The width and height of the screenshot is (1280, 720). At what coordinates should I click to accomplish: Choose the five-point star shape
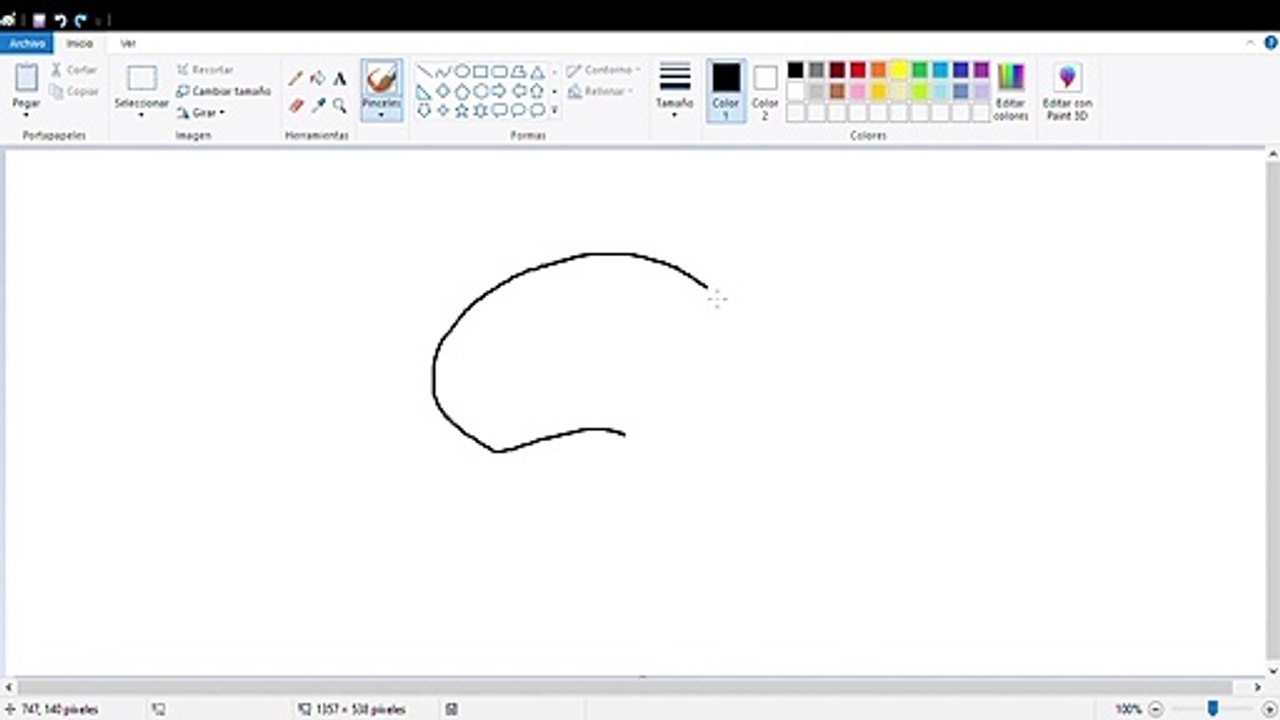[462, 110]
